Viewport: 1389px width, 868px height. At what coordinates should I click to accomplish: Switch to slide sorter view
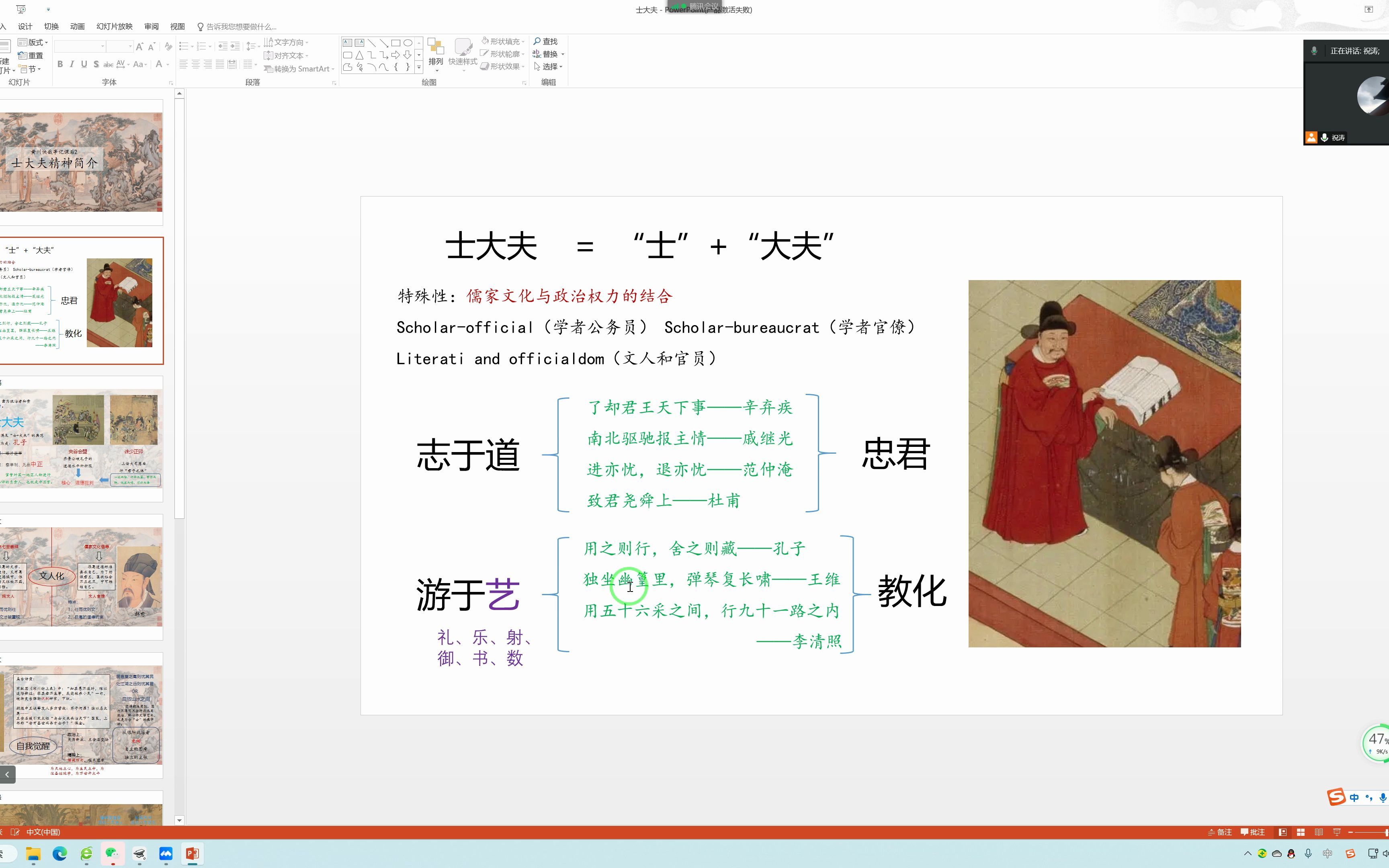1301,832
